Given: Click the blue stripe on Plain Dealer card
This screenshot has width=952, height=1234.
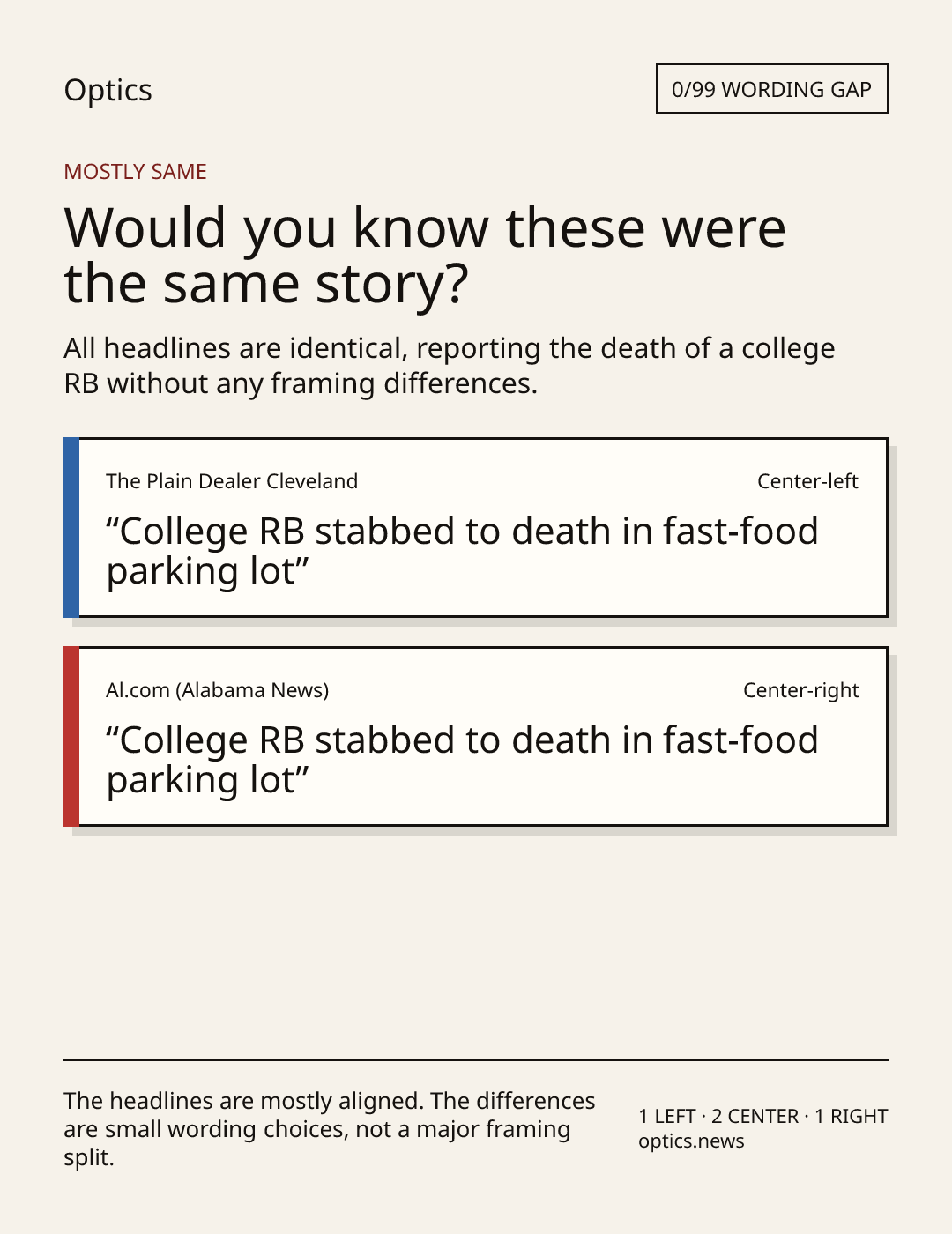Looking at the screenshot, I should 71,527.
